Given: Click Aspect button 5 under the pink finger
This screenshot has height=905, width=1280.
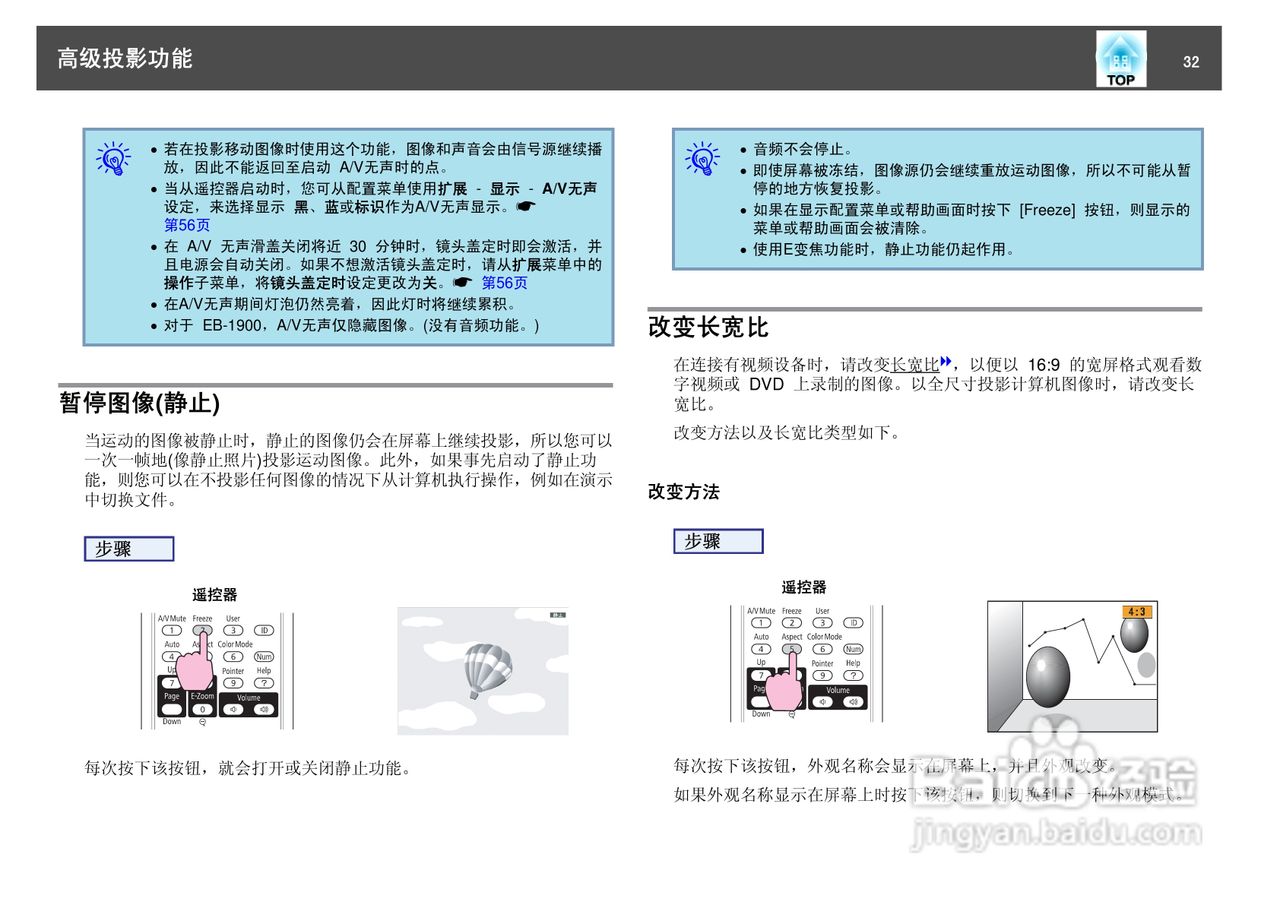Looking at the screenshot, I should point(792,649).
